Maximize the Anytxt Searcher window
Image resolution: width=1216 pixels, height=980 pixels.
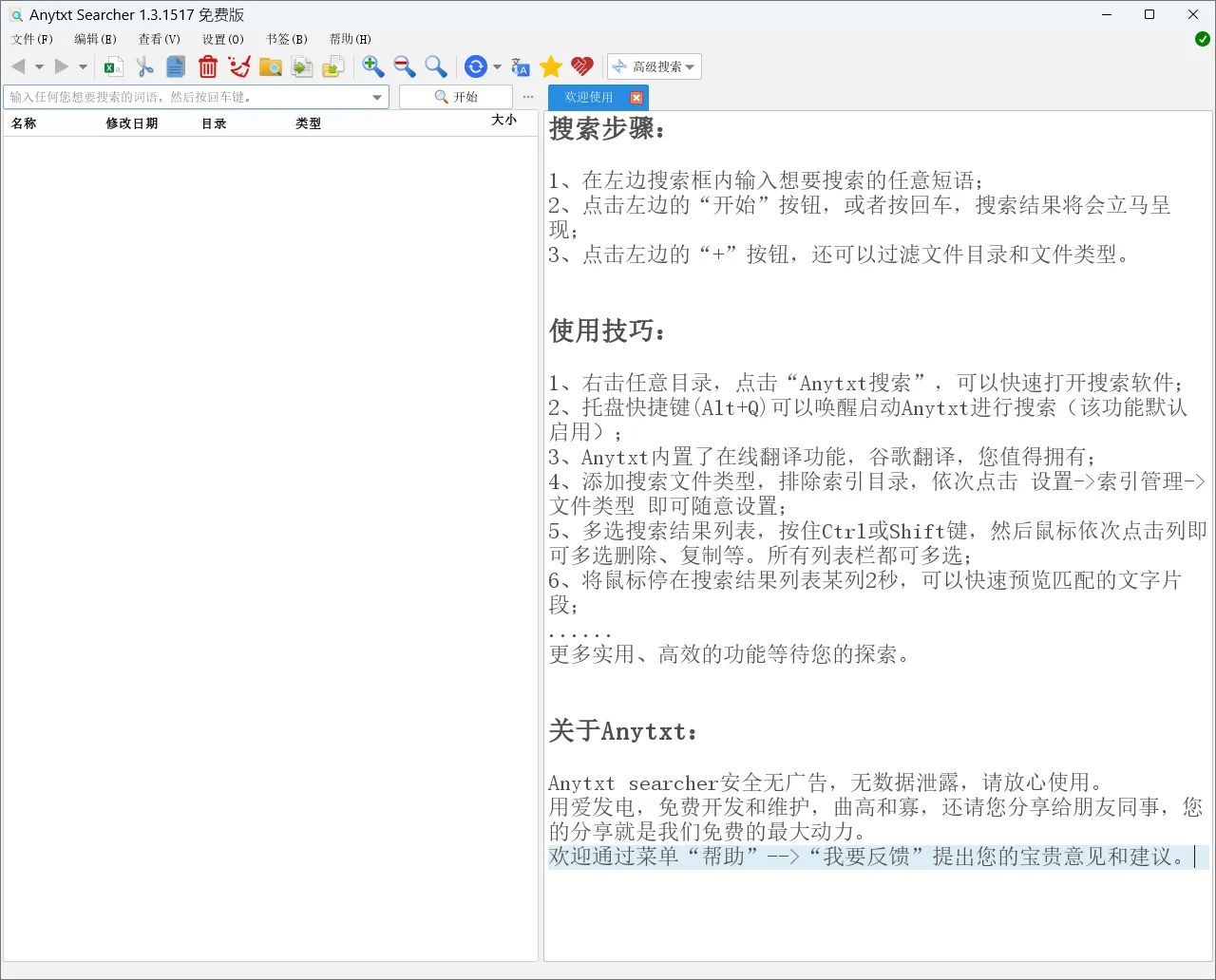pyautogui.click(x=1149, y=14)
